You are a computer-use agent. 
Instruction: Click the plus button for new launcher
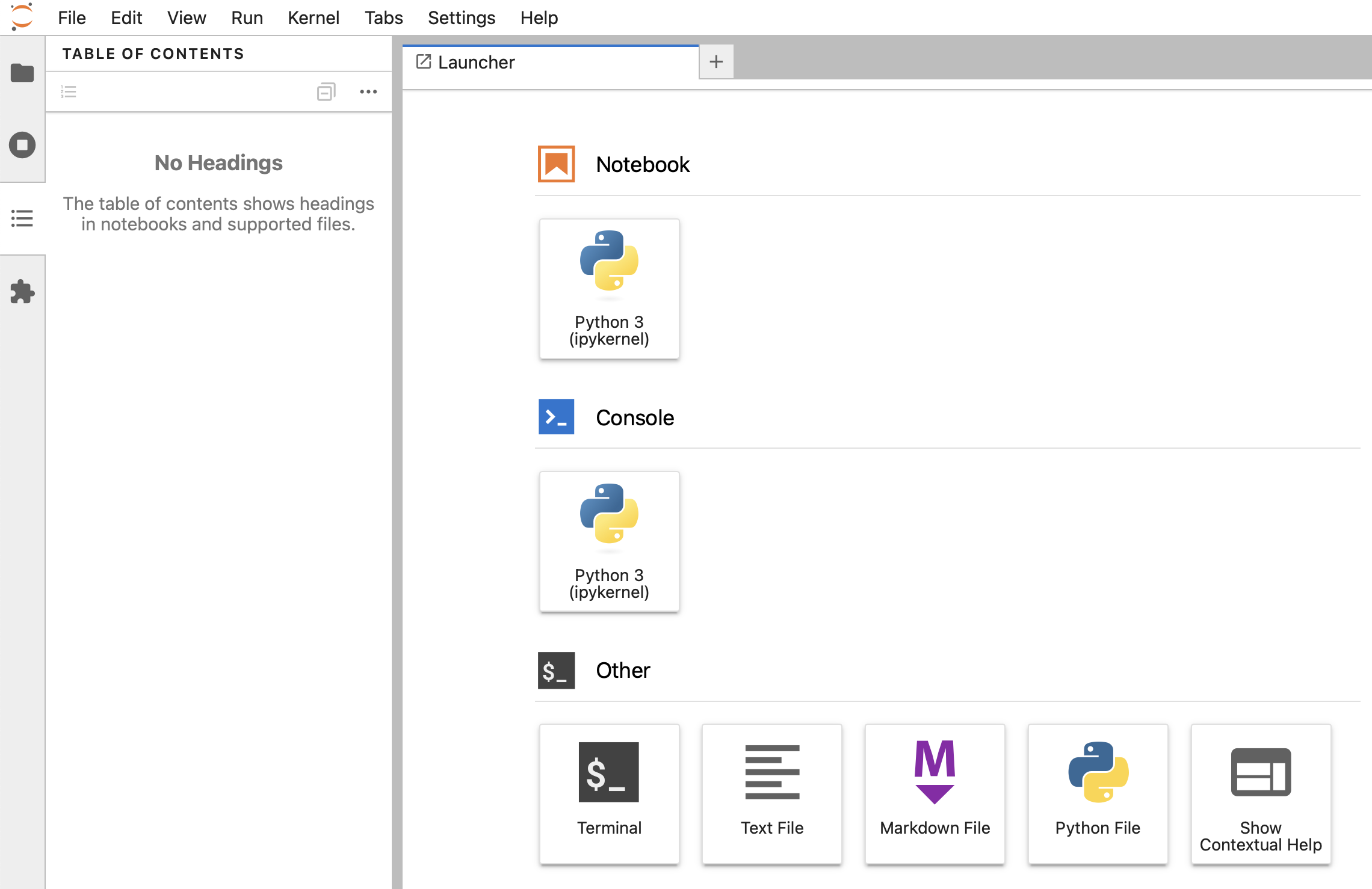click(x=716, y=61)
